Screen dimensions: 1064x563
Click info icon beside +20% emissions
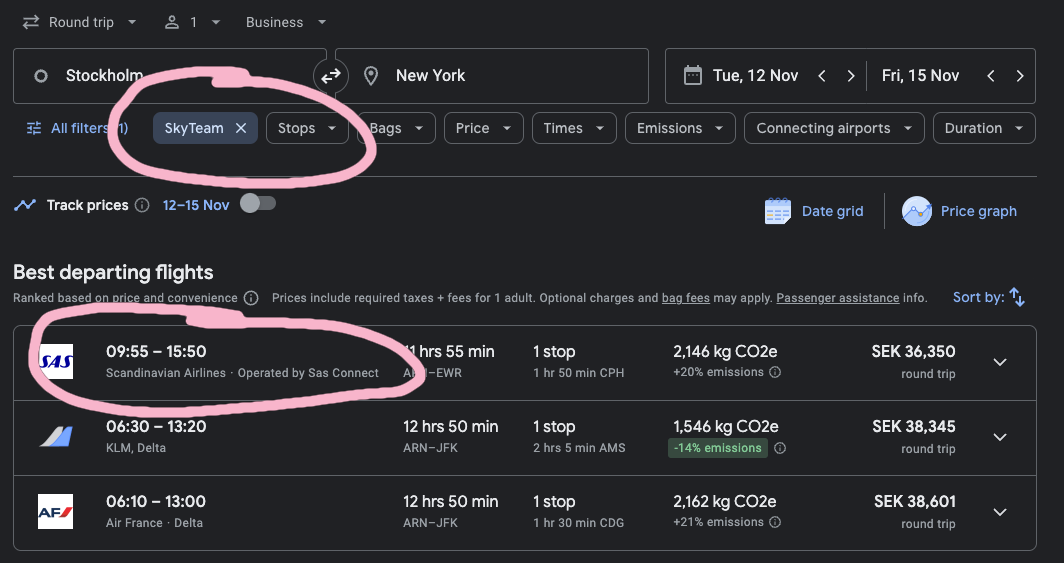point(775,372)
